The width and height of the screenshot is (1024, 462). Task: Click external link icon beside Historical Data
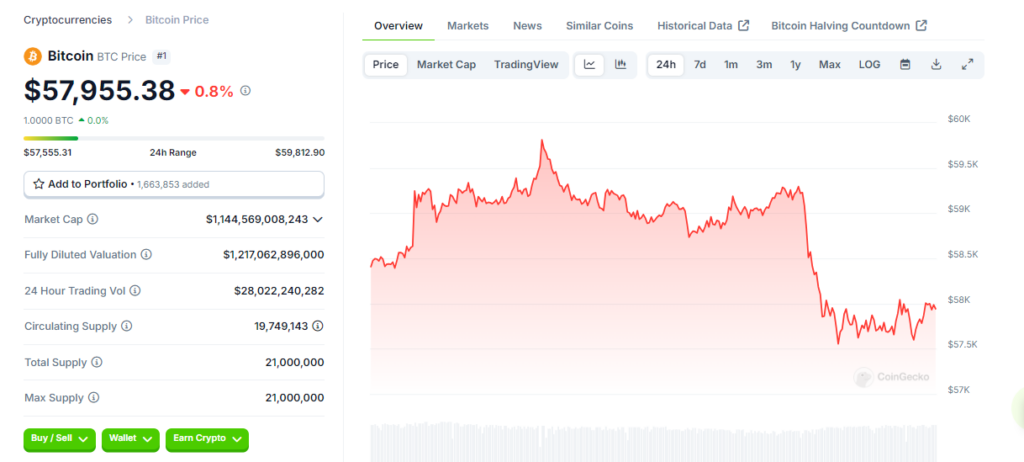pos(743,25)
